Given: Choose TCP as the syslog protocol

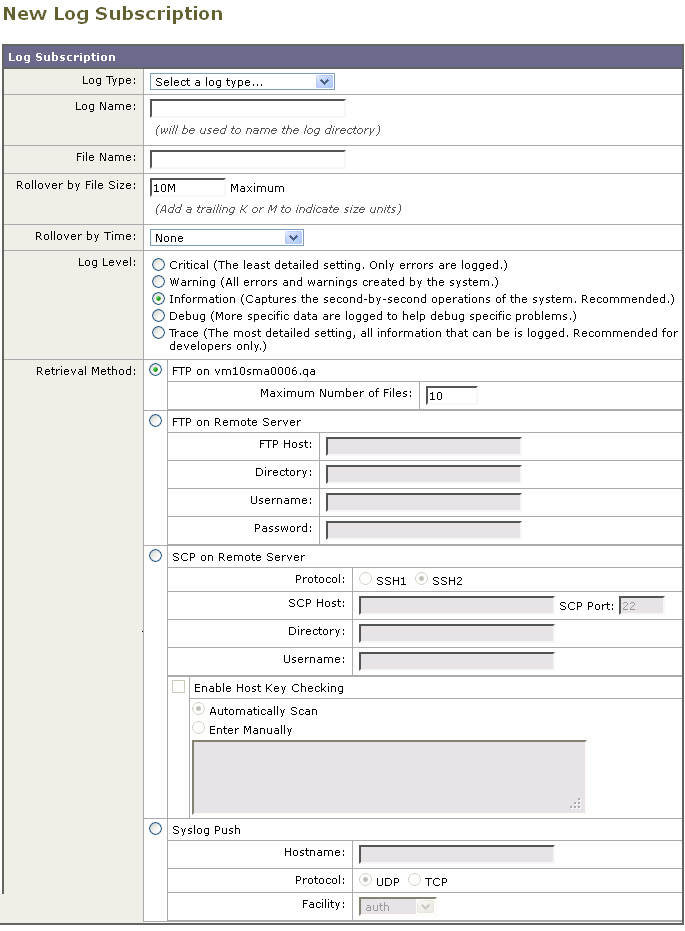Looking at the screenshot, I should pyautogui.click(x=414, y=880).
